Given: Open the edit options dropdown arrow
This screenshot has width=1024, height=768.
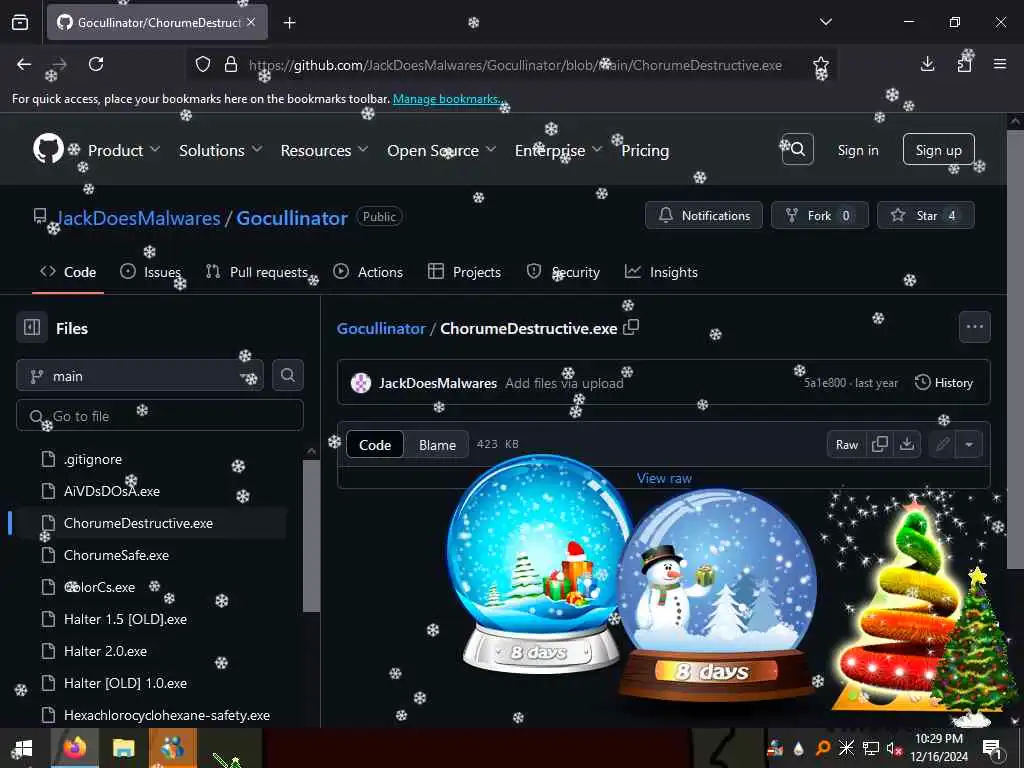Looking at the screenshot, I should click(969, 444).
